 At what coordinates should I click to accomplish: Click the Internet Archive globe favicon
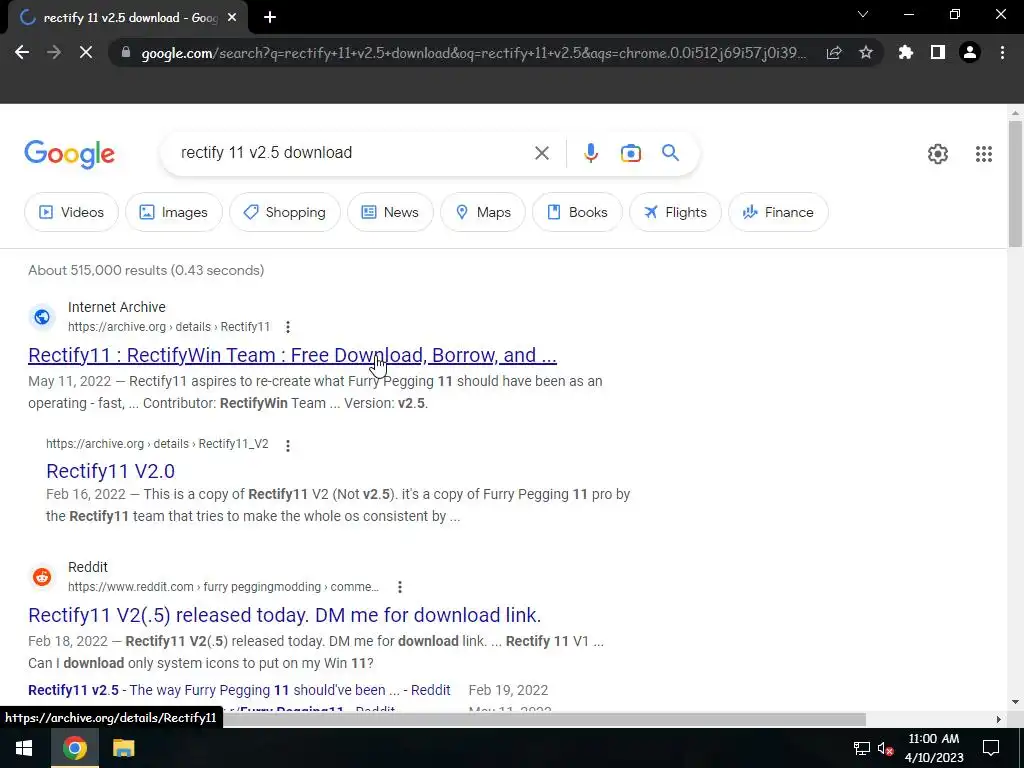[42, 317]
